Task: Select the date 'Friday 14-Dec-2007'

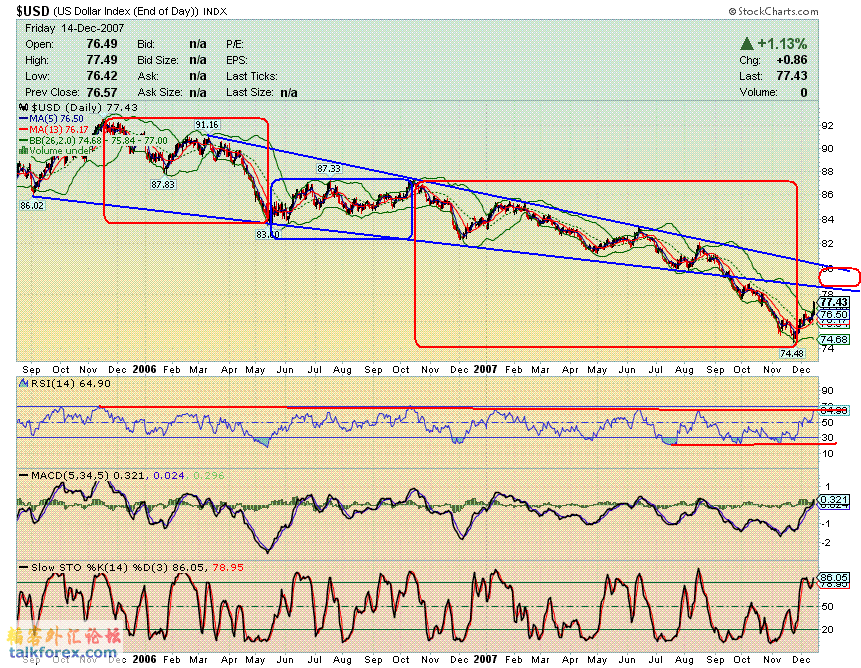Action: tap(75, 28)
